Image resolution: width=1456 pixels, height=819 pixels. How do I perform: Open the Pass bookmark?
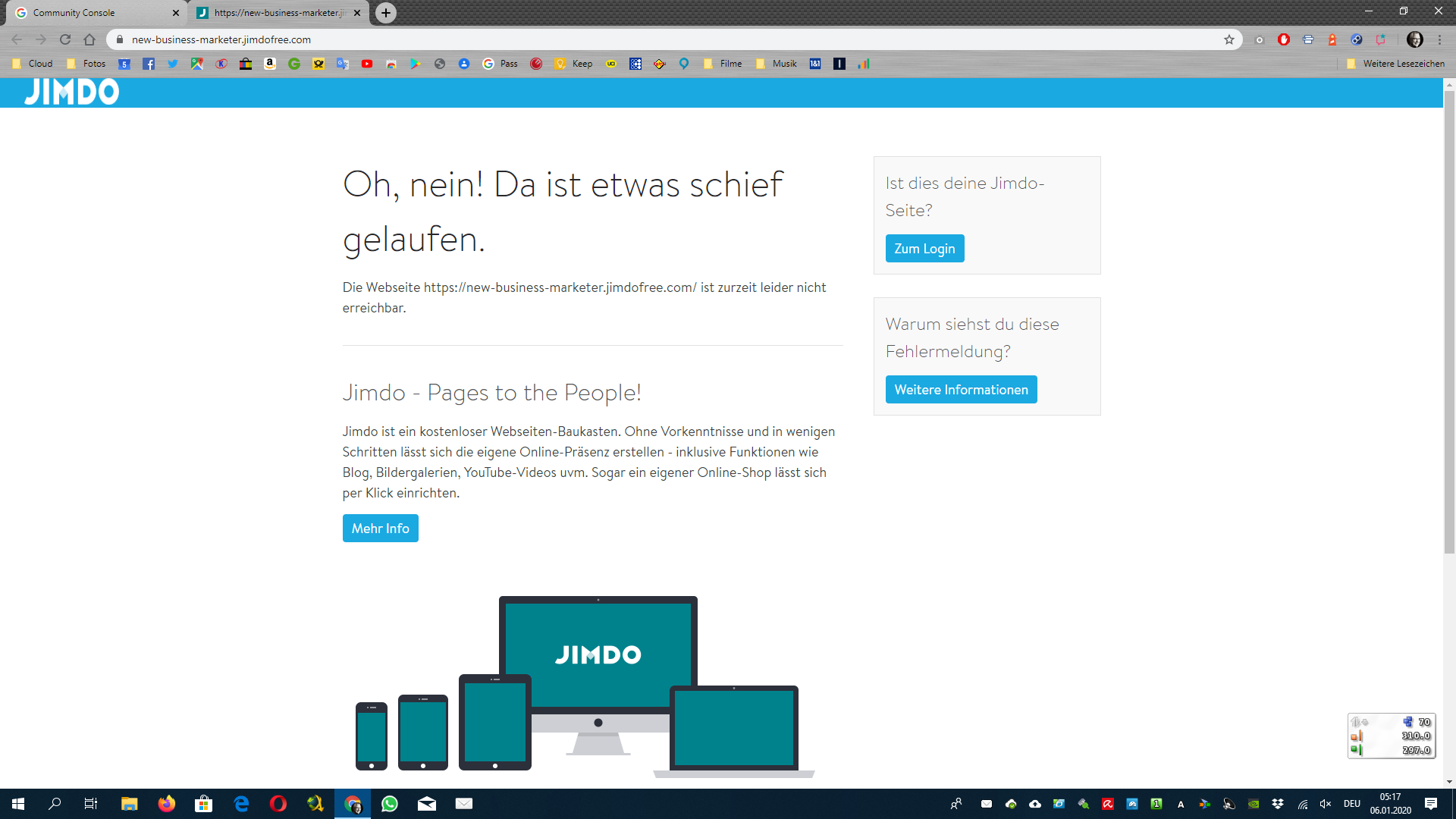click(500, 64)
